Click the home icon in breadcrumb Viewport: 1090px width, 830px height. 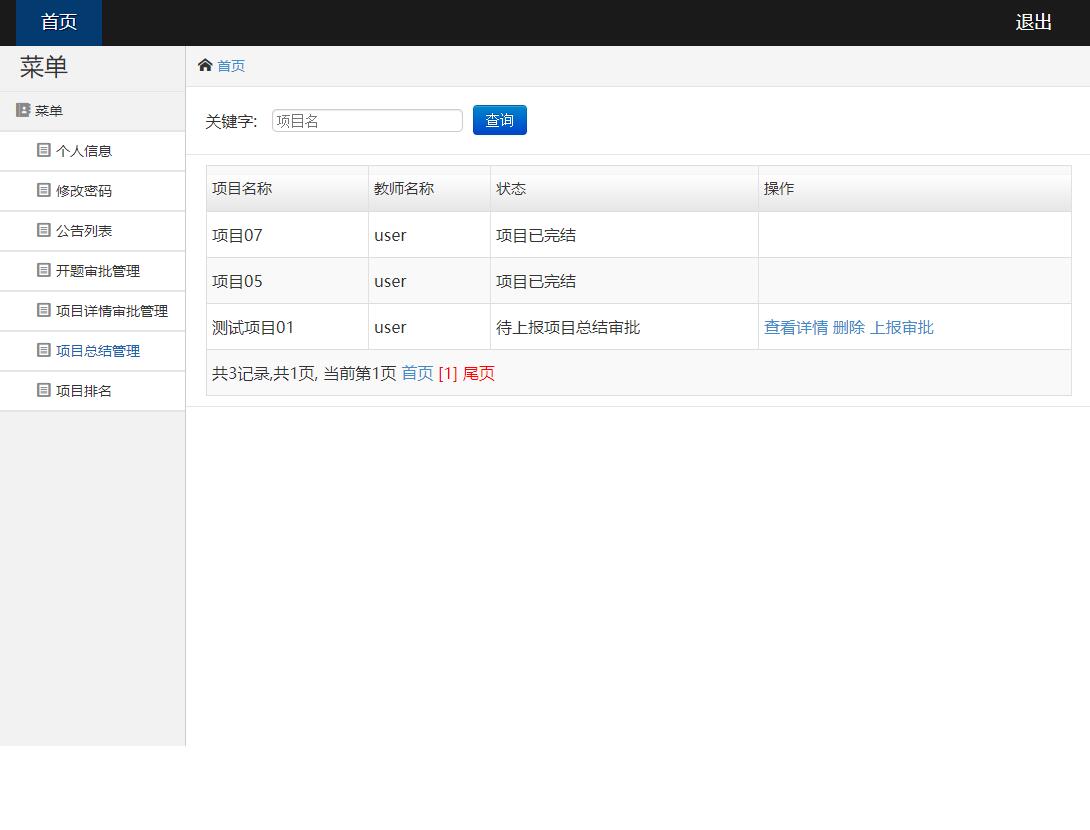pos(205,65)
